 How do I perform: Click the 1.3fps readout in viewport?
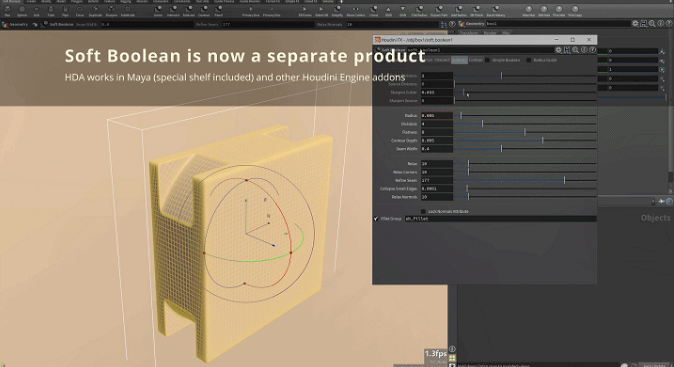435,354
